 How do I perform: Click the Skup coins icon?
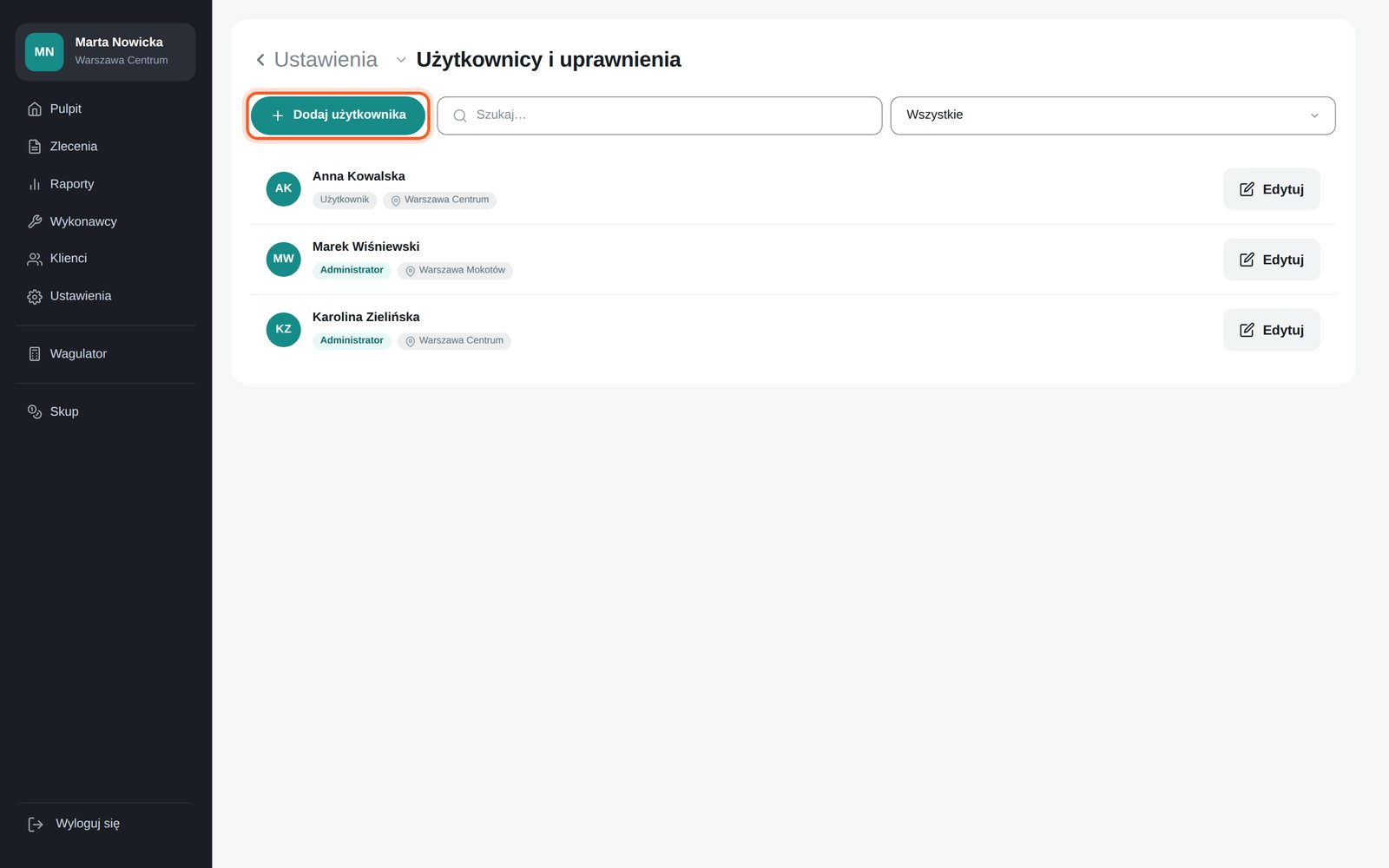[35, 411]
